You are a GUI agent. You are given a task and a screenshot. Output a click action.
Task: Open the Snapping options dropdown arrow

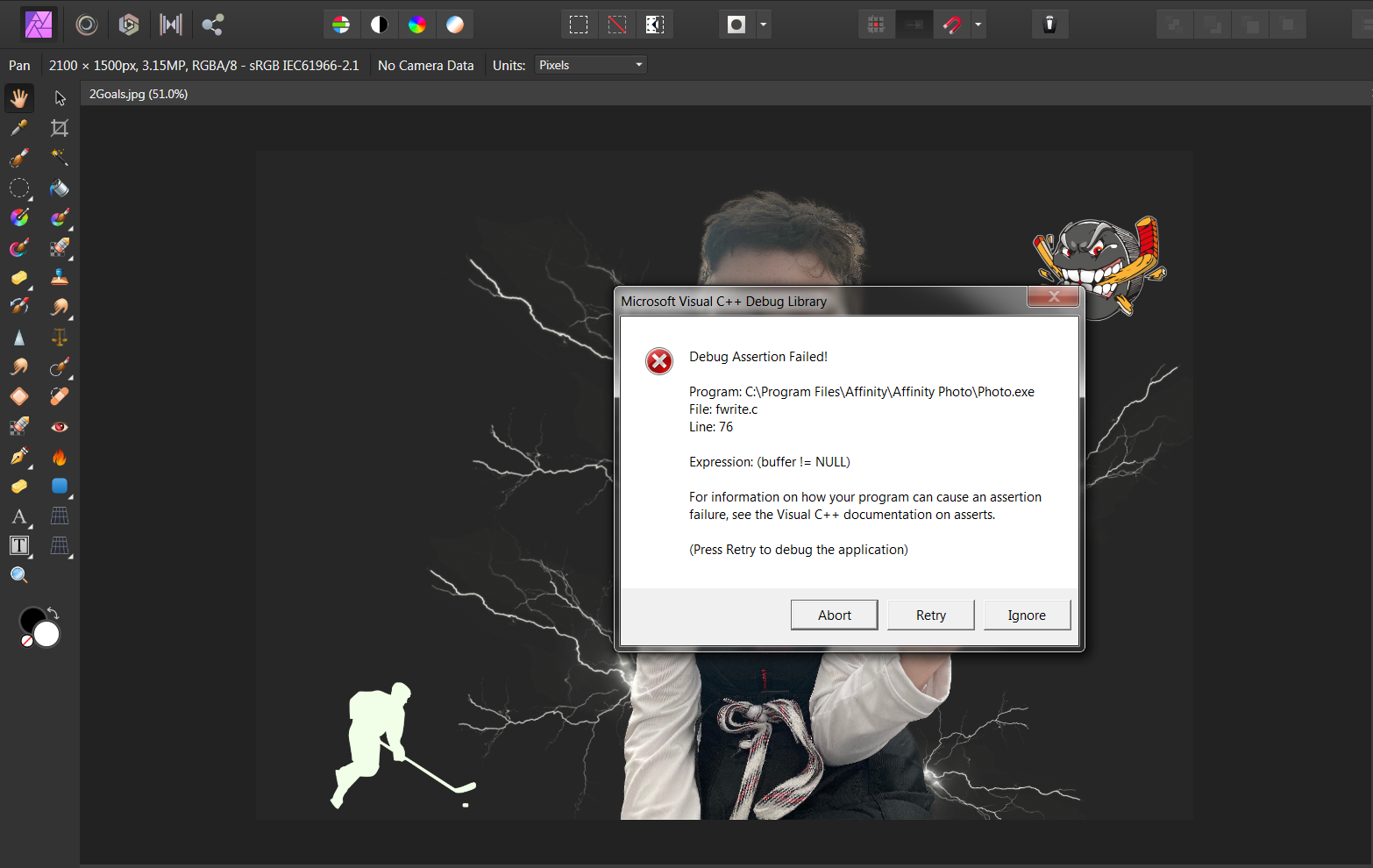(978, 25)
